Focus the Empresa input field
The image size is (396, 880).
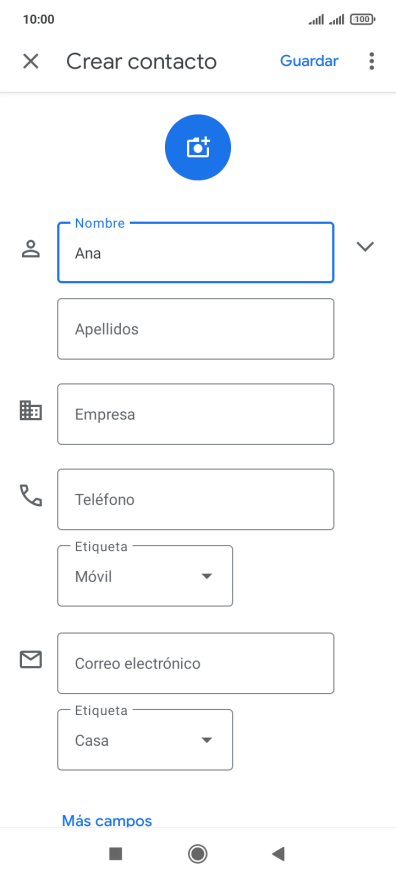coord(196,414)
